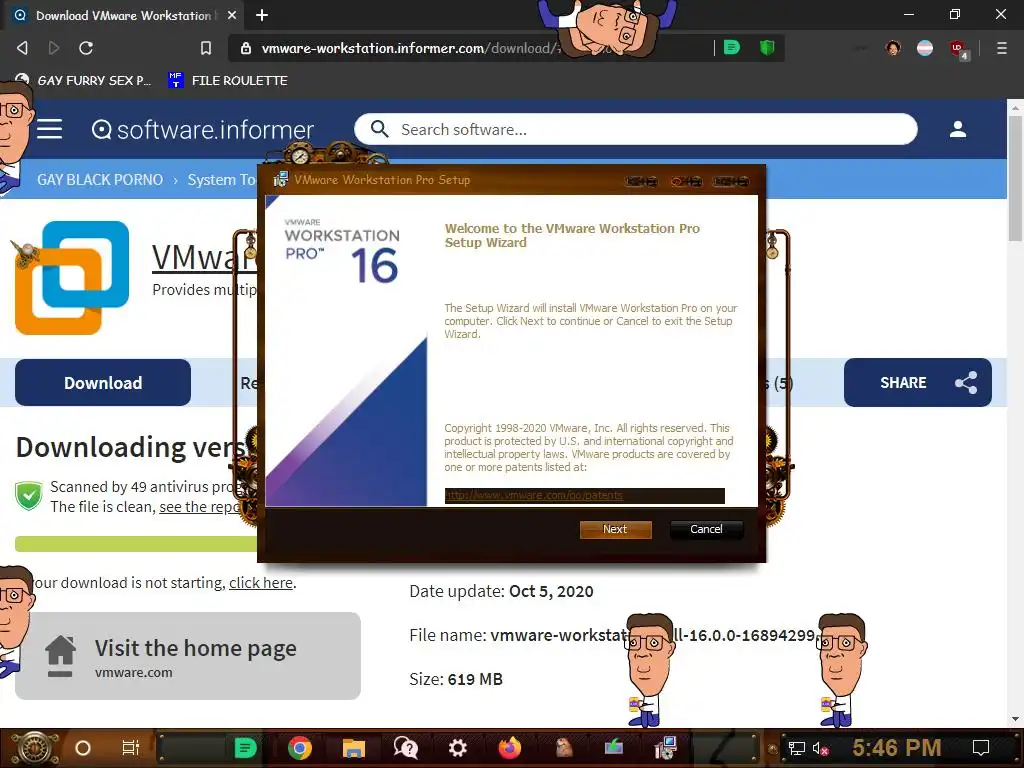Click the network tray icon

tap(796, 748)
